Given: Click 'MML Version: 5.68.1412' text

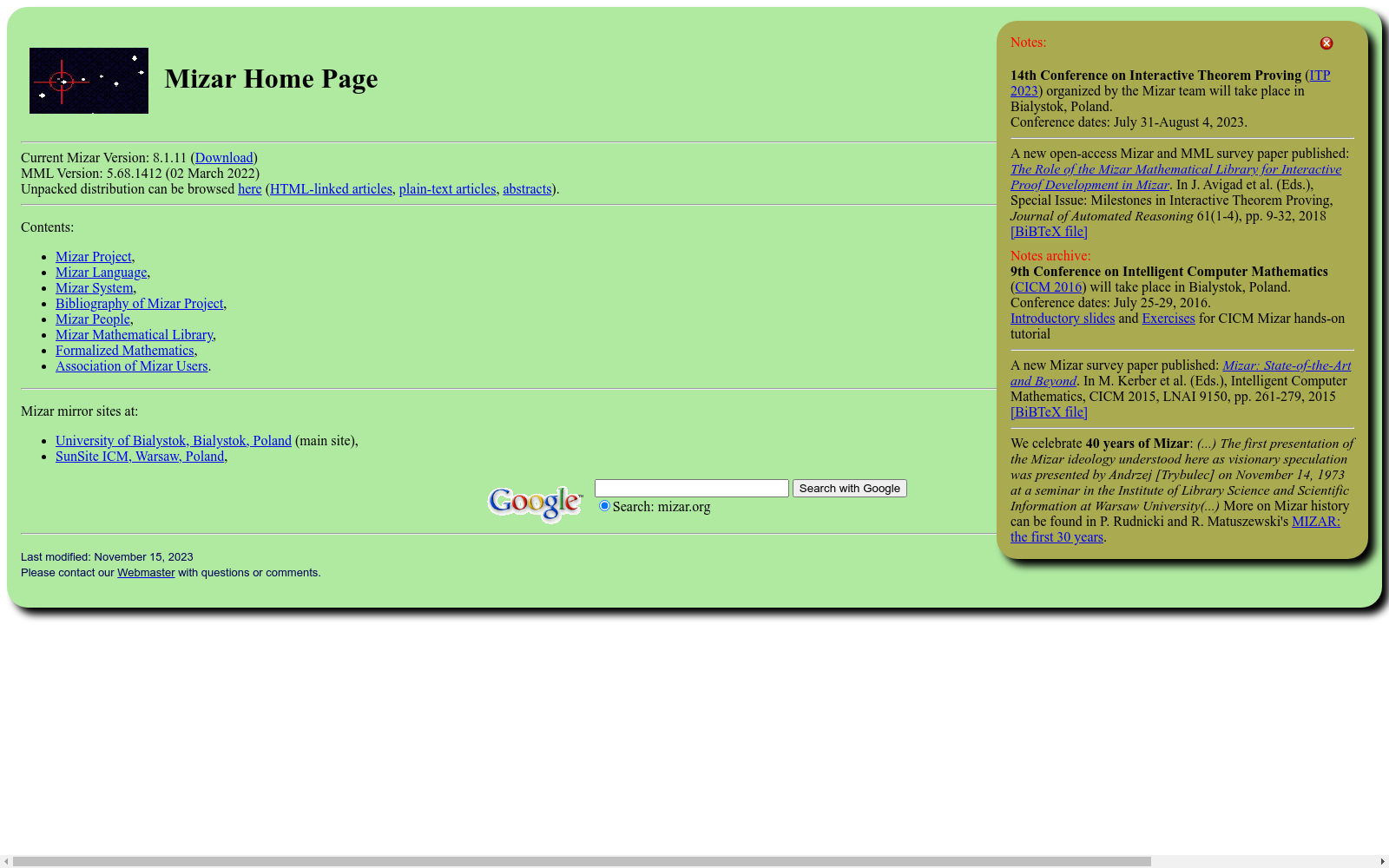Looking at the screenshot, I should click(91, 174).
